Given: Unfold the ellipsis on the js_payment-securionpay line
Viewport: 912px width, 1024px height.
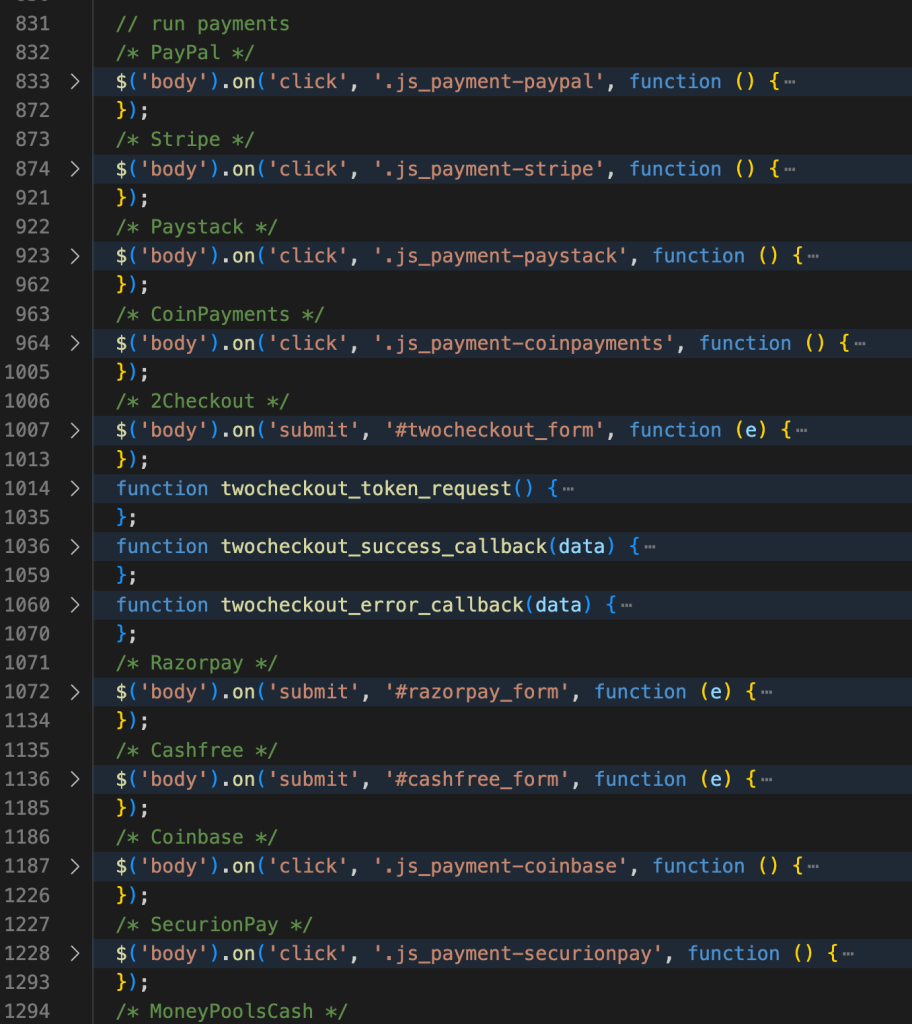Looking at the screenshot, I should (x=848, y=954).
